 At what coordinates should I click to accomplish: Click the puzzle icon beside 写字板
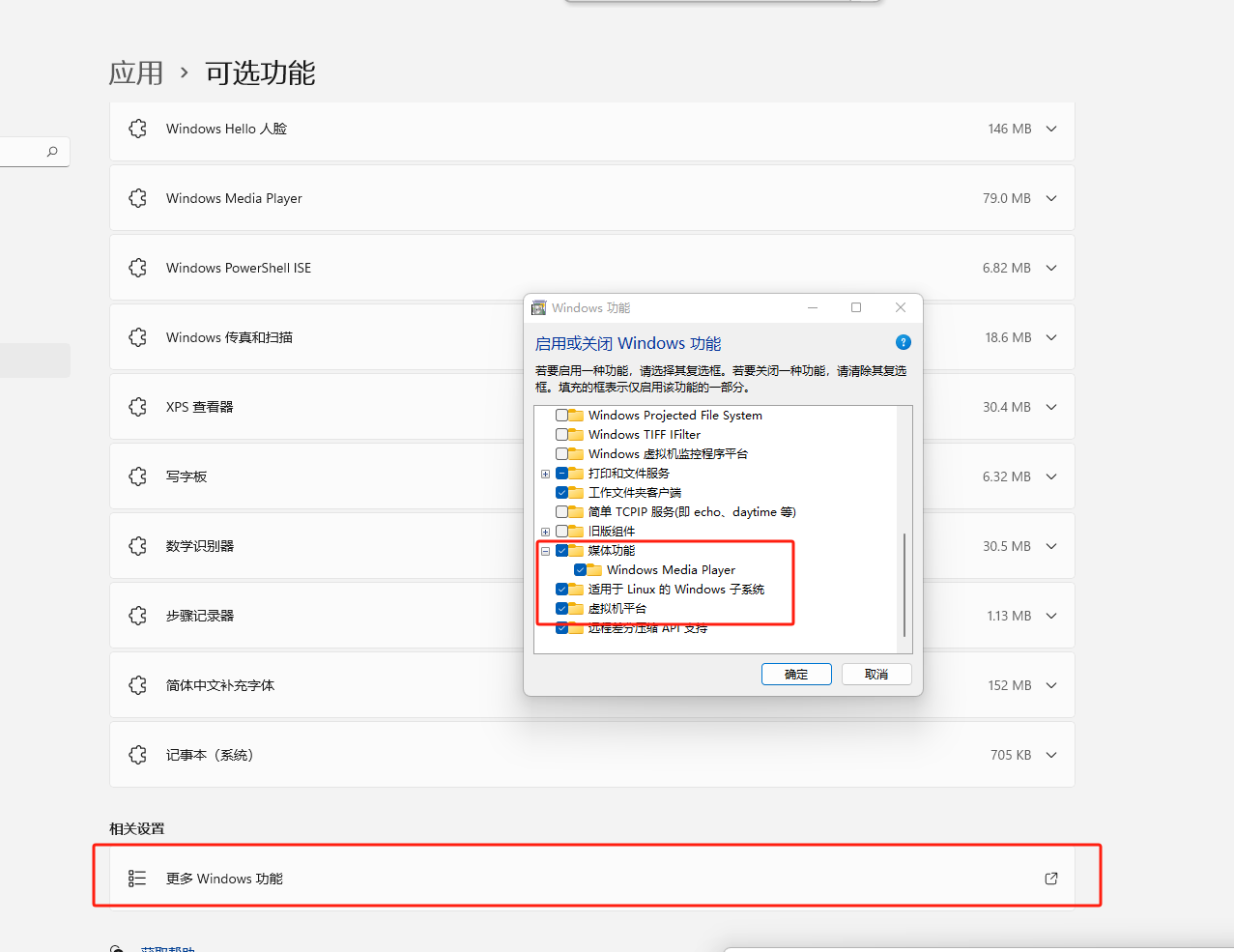click(x=137, y=476)
